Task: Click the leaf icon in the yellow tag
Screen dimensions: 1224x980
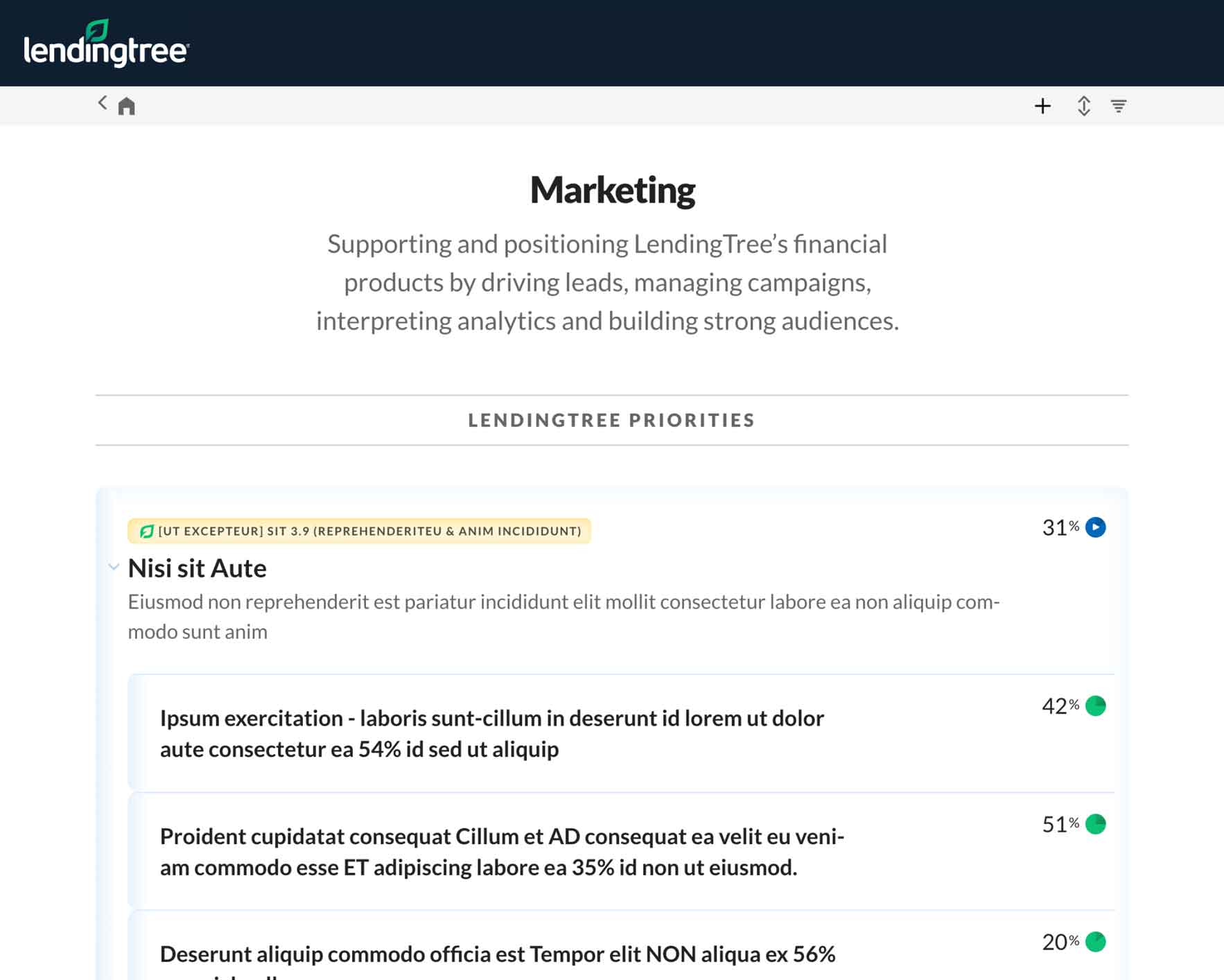Action: click(x=148, y=531)
